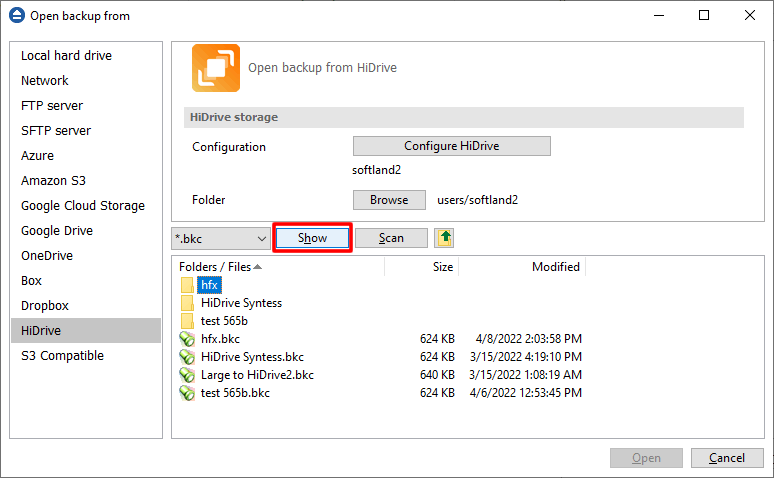Viewport: 774px width, 478px height.
Task: Click the 3/15/2022 4:19:10 PM date
Action: (x=526, y=357)
